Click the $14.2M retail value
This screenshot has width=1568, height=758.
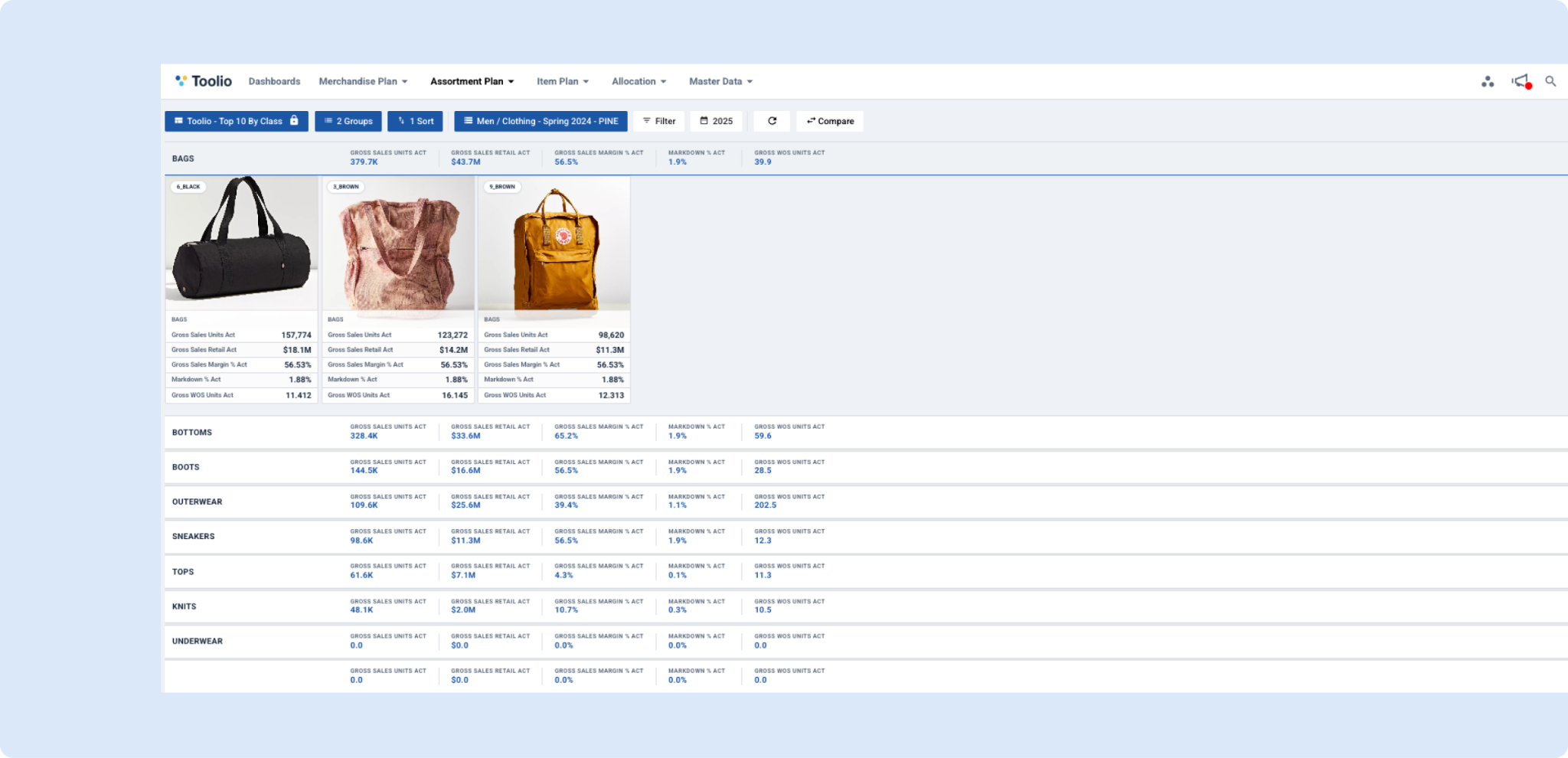pyautogui.click(x=453, y=350)
